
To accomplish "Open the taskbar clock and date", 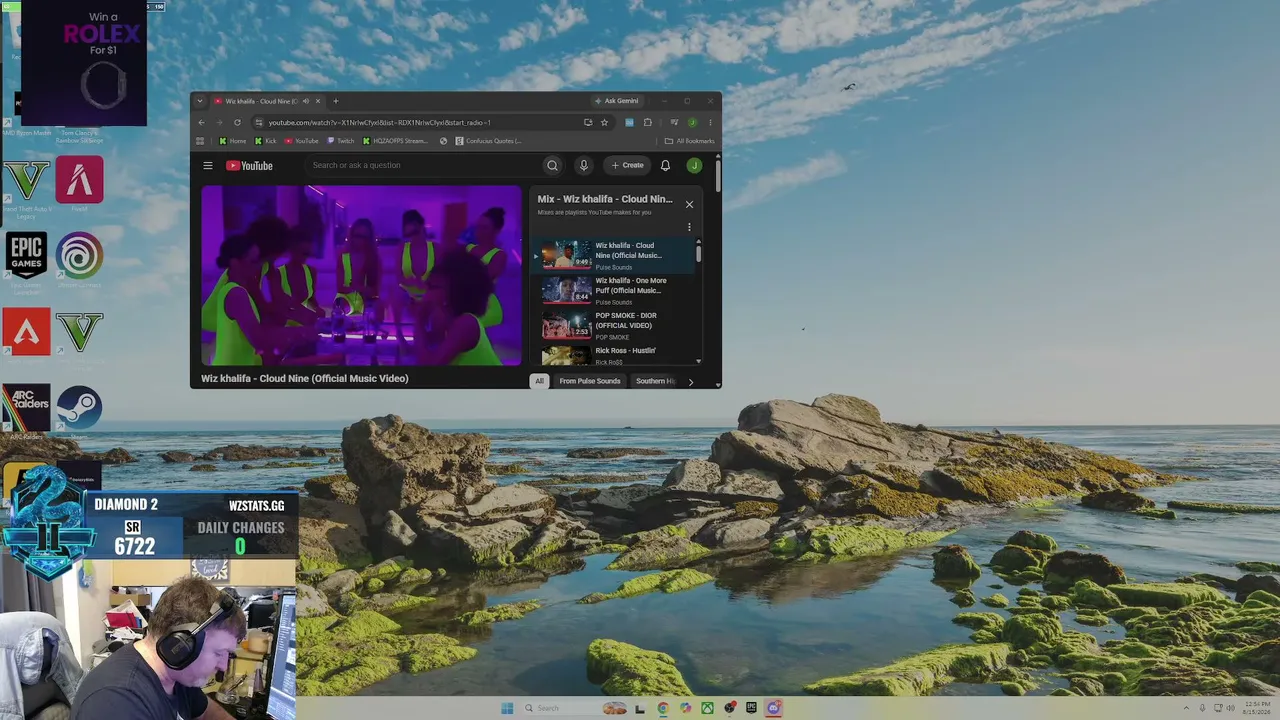I will point(1257,708).
